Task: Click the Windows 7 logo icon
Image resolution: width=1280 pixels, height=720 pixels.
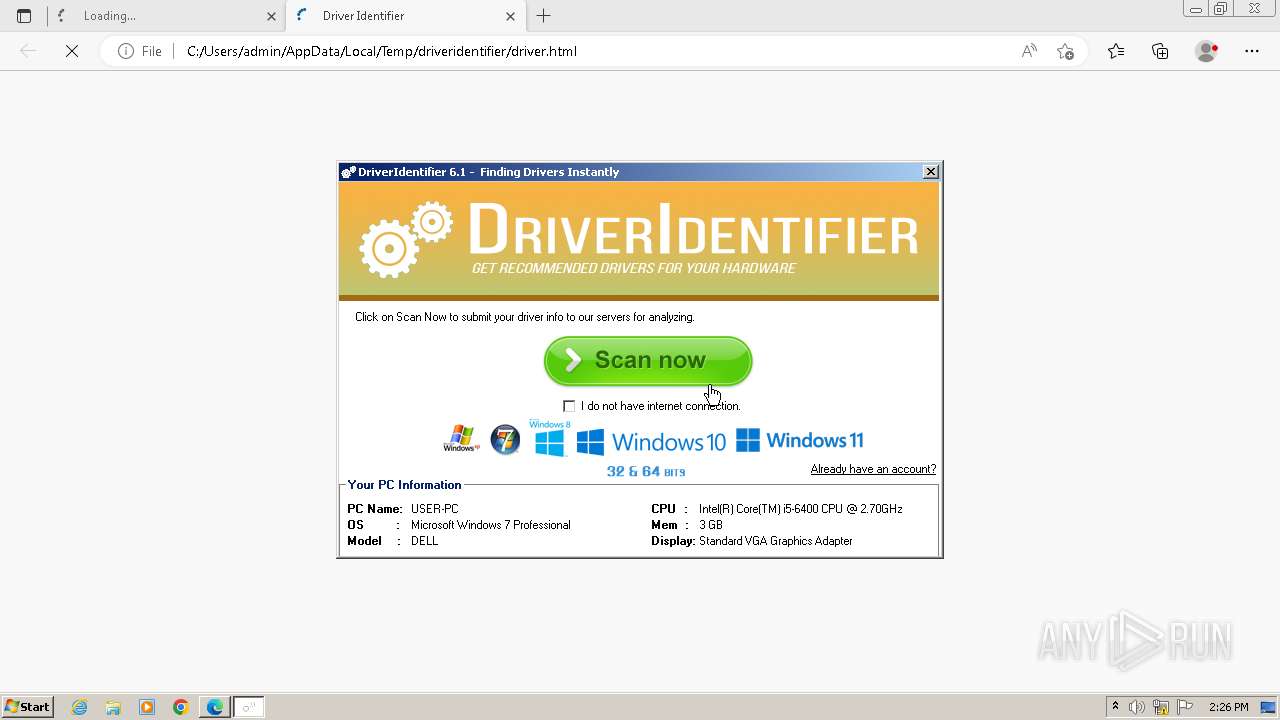Action: [x=505, y=439]
